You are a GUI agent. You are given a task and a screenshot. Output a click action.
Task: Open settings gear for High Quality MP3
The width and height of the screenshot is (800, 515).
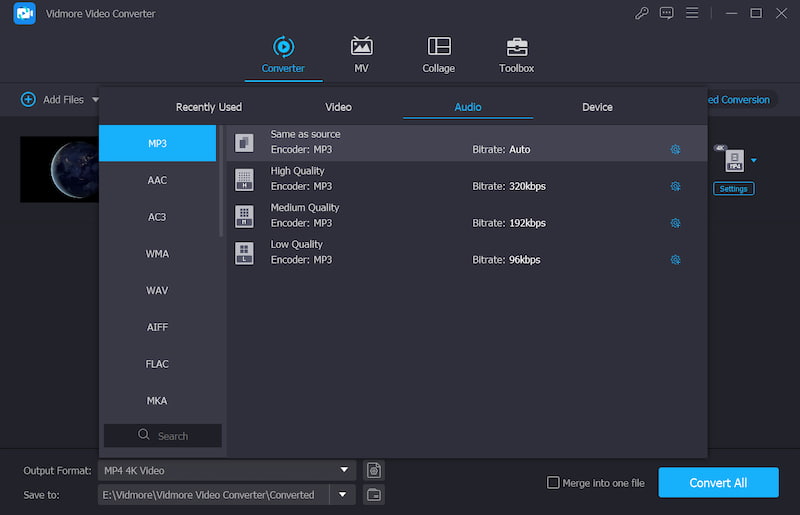pos(675,186)
